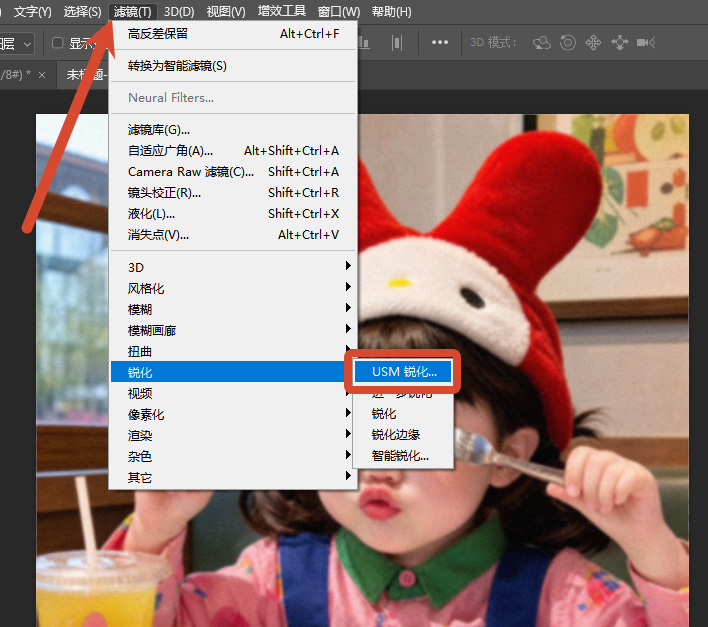Expand the 杂色 submenu
Screen dimensions: 708x627
click(233, 456)
